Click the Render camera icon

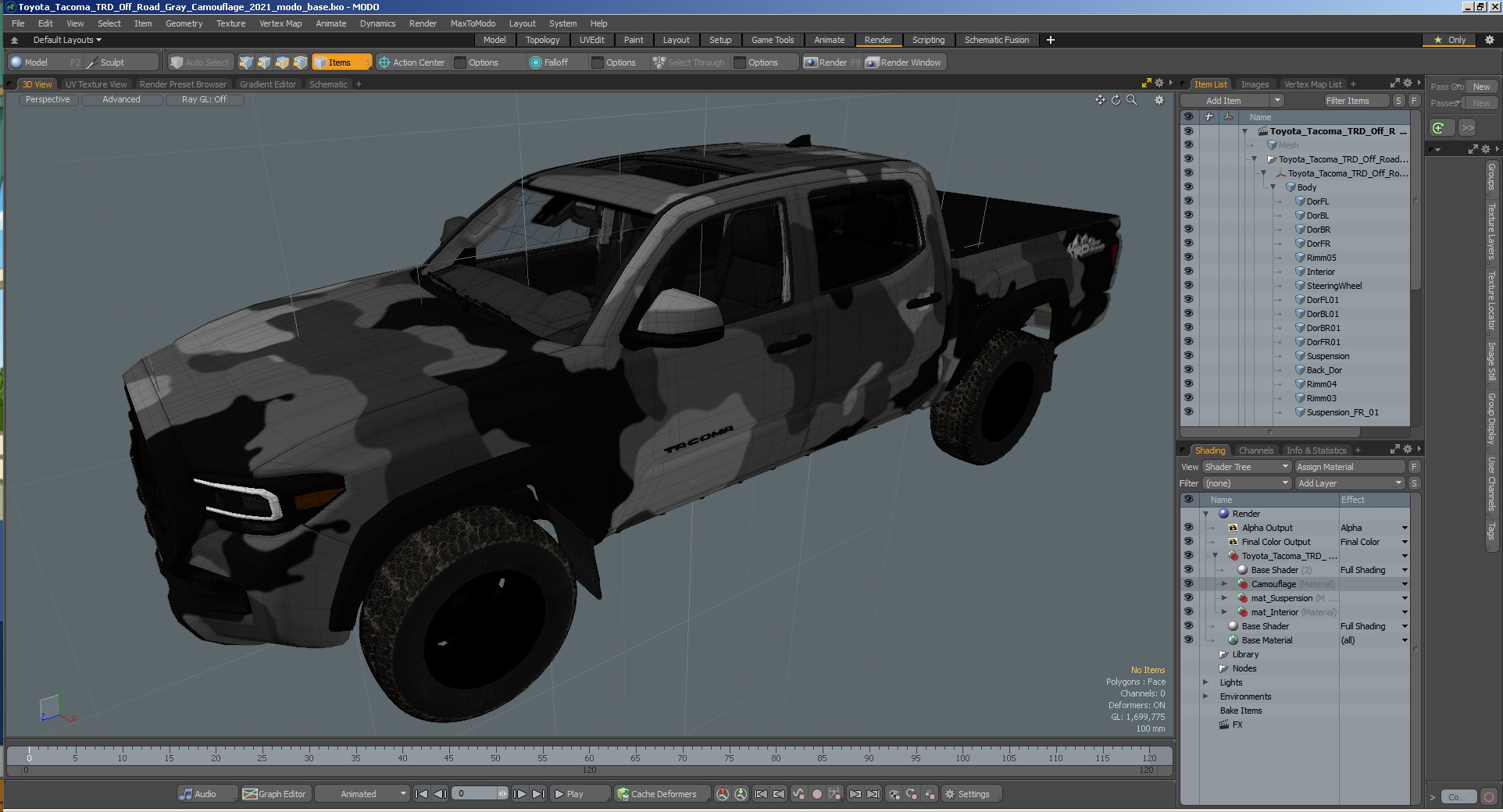[811, 62]
